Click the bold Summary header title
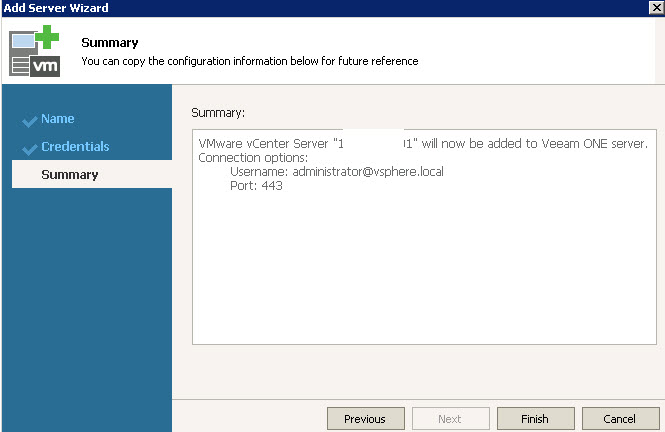 pyautogui.click(x=109, y=43)
